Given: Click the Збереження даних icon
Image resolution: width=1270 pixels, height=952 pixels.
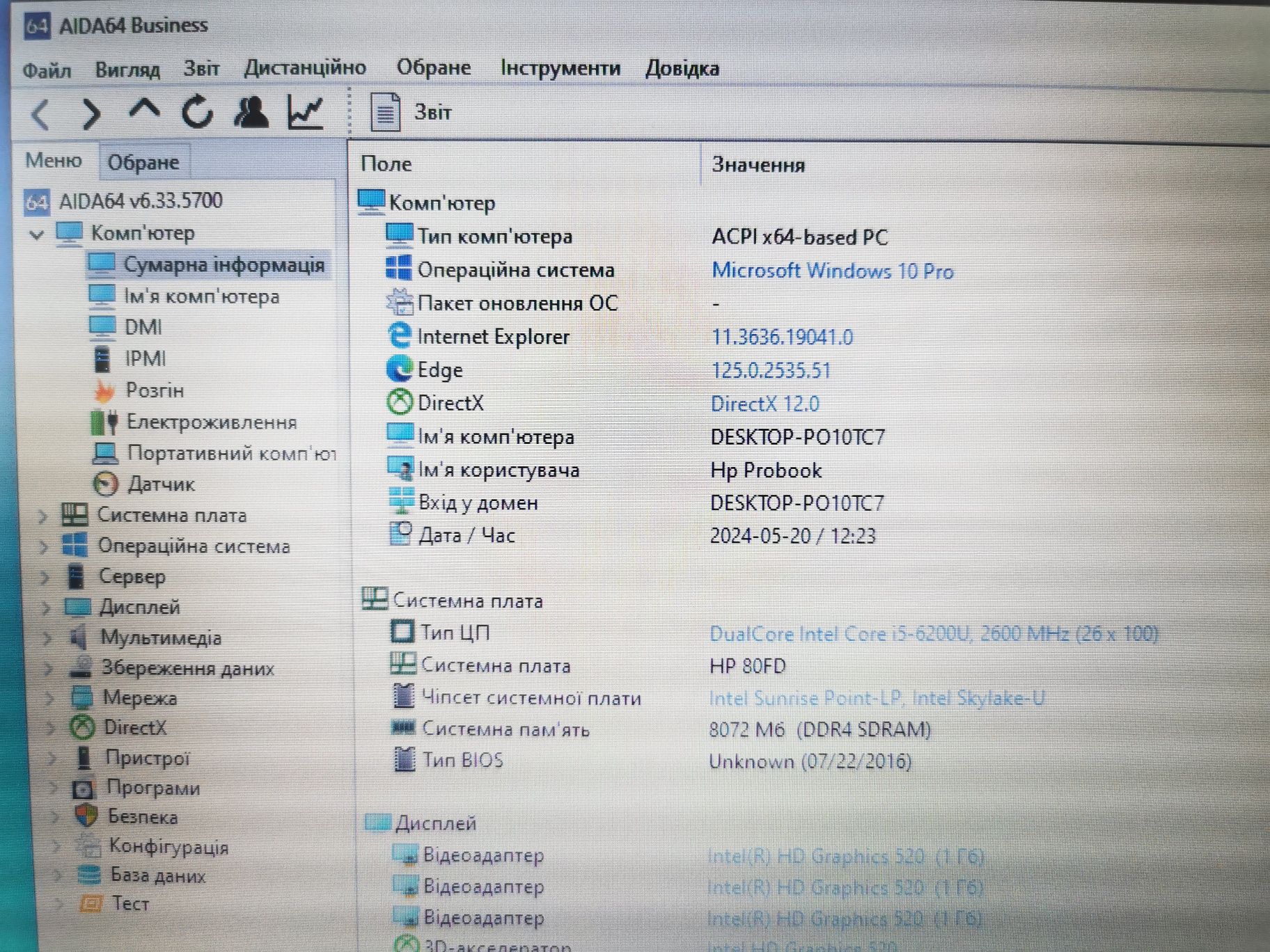Looking at the screenshot, I should 80,667.
